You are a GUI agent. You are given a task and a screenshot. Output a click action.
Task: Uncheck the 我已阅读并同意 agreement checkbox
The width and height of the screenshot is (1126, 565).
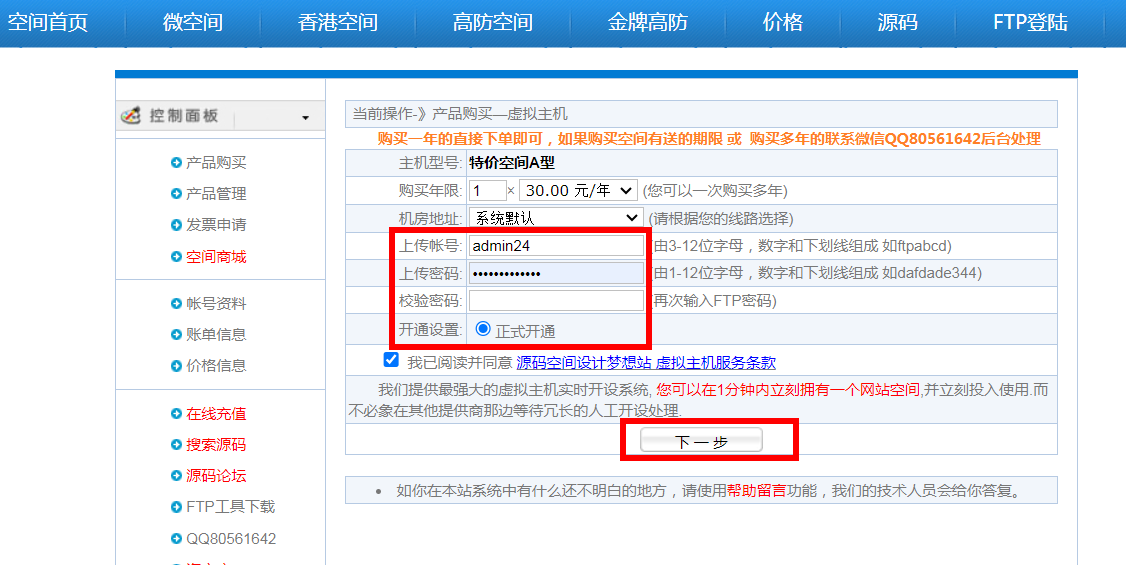pyautogui.click(x=391, y=360)
